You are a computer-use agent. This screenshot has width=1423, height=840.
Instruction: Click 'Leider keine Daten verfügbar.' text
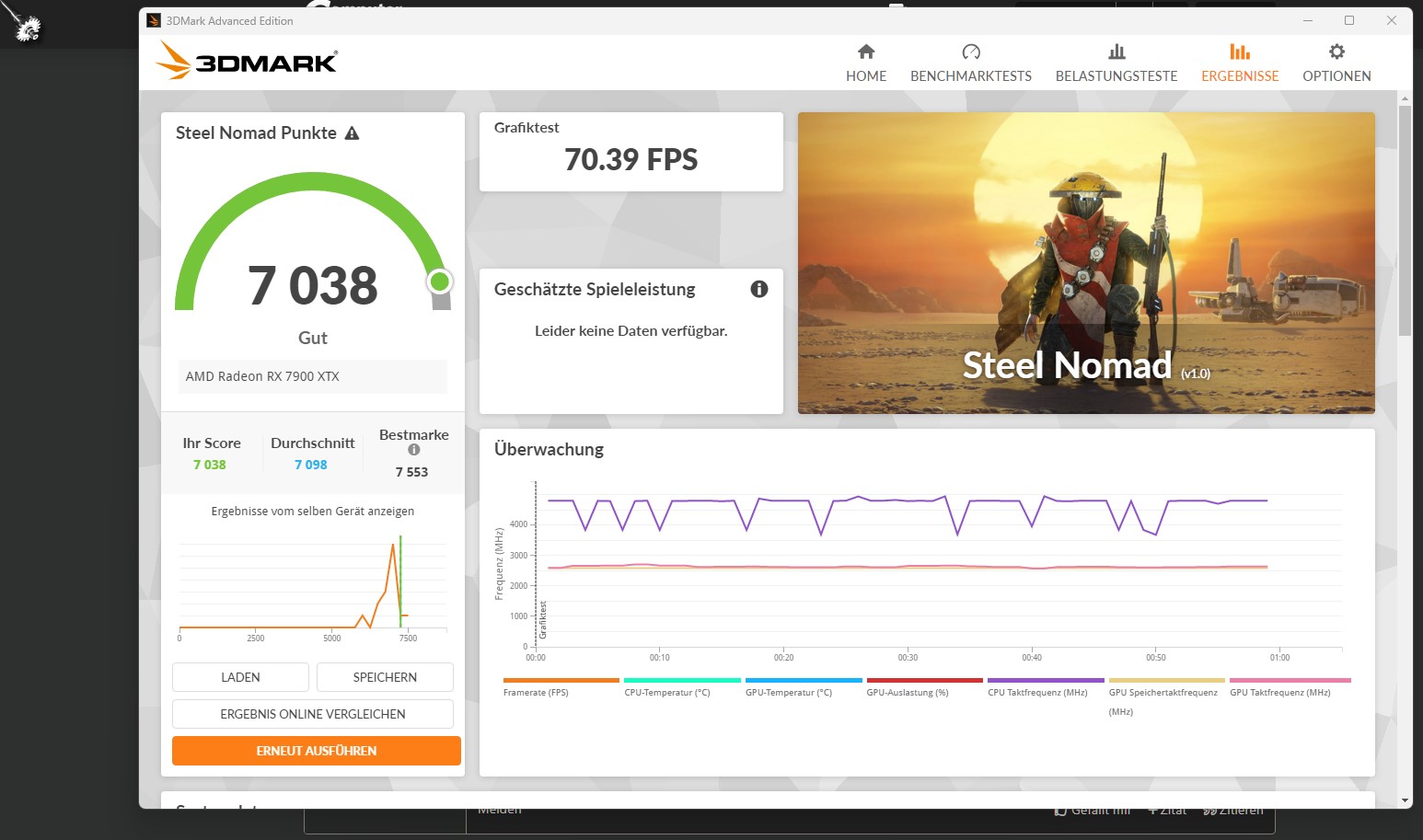(x=631, y=331)
